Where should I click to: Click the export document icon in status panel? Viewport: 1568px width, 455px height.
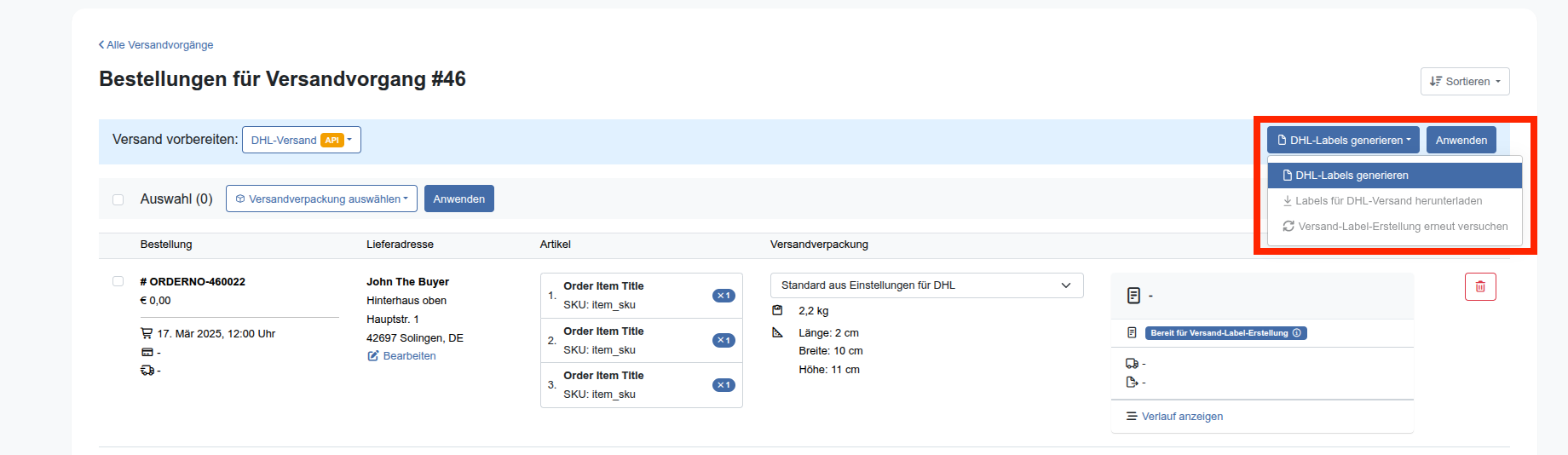tap(1132, 382)
